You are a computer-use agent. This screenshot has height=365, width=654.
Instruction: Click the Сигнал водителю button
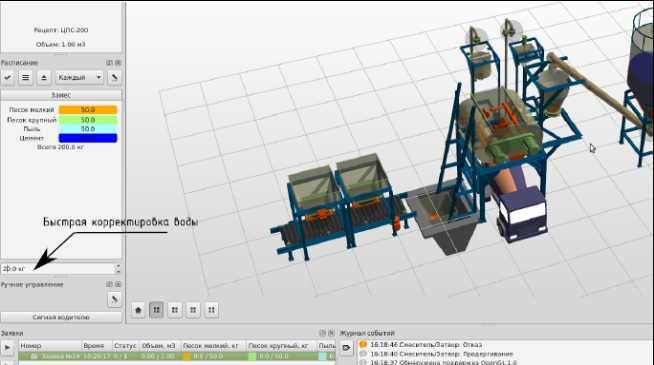click(61, 317)
